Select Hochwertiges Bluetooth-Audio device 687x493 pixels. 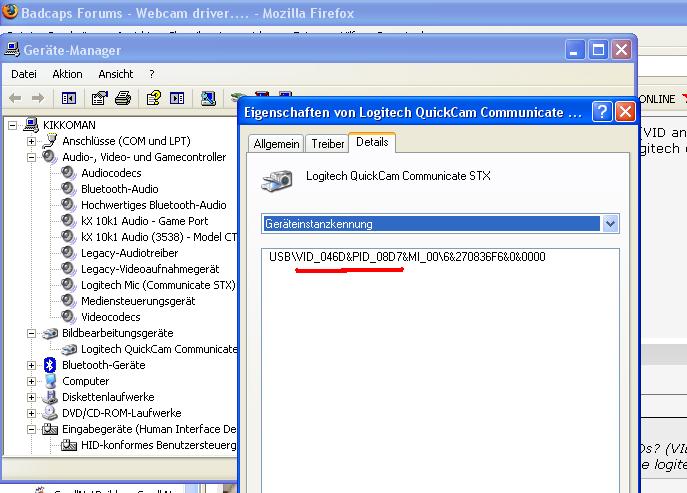point(154,205)
